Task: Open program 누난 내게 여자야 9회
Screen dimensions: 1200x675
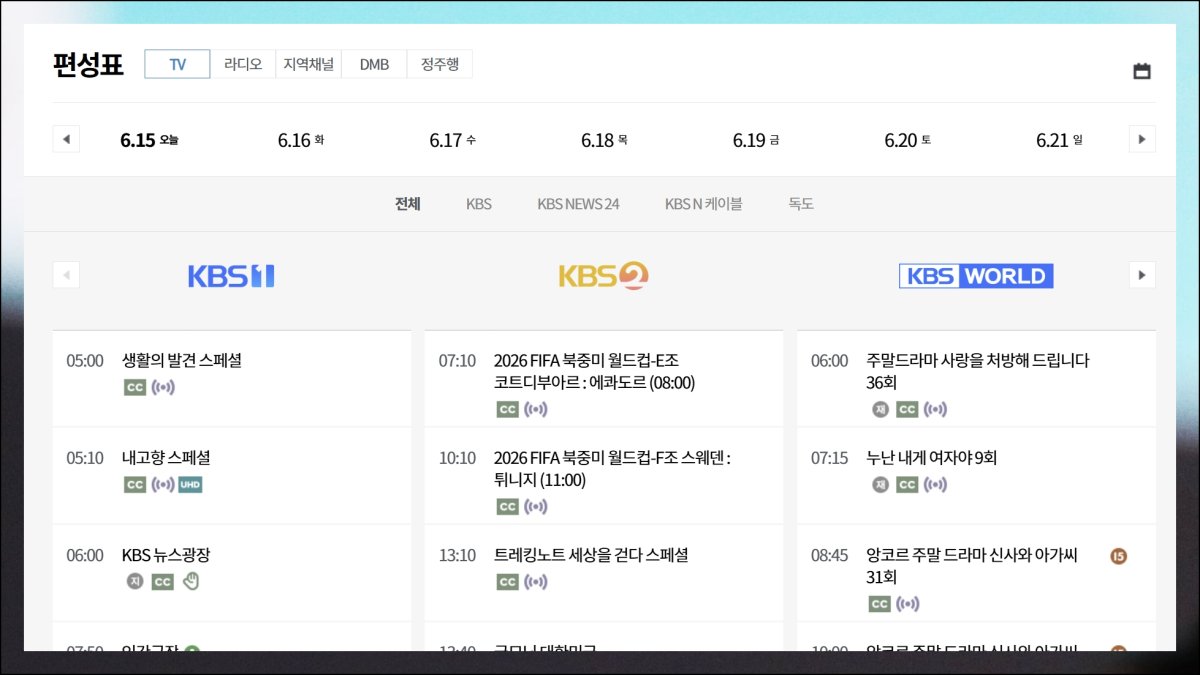Action: (932, 458)
